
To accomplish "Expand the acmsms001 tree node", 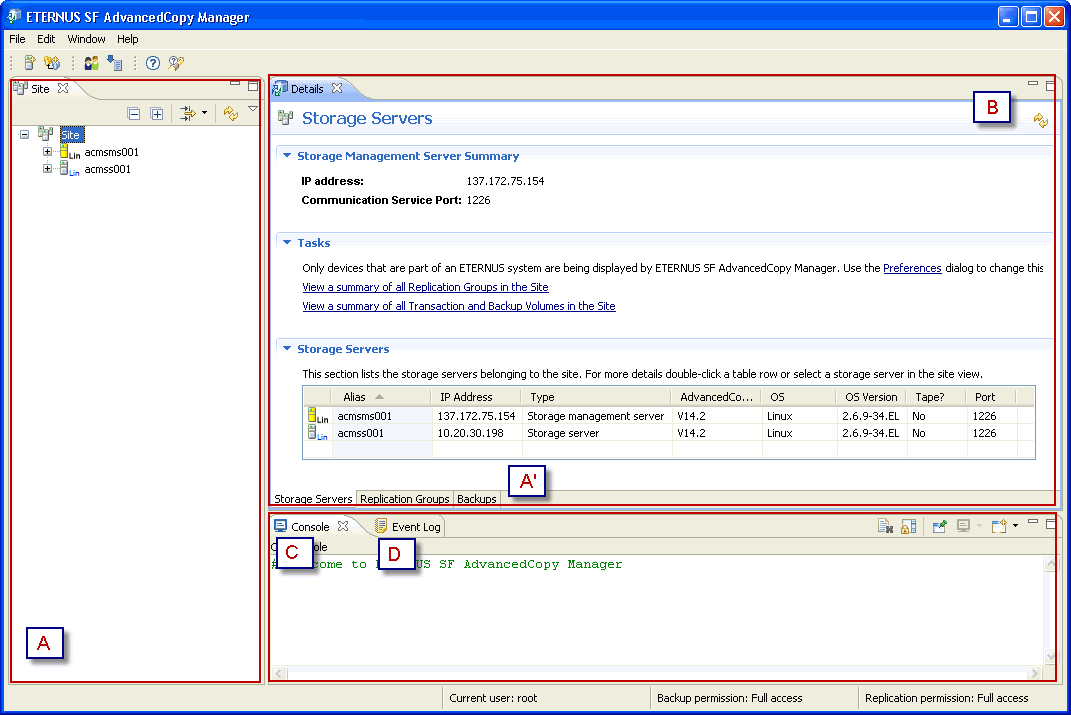I will point(47,152).
